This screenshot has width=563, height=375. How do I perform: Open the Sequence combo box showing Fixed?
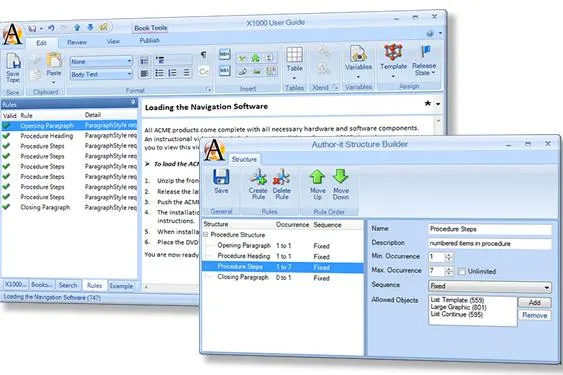[490, 286]
